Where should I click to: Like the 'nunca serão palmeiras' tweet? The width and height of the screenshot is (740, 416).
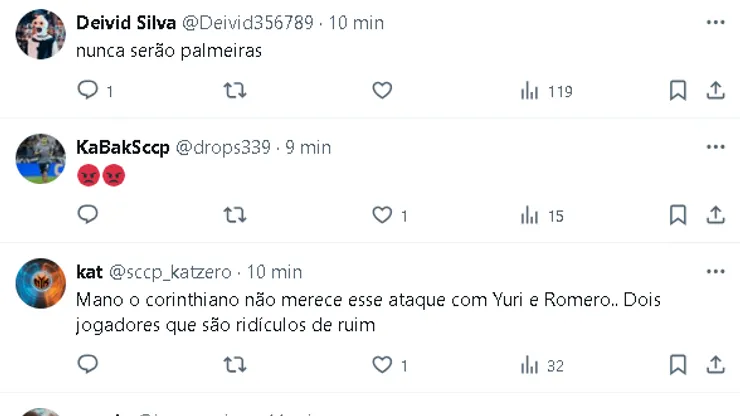(x=382, y=91)
